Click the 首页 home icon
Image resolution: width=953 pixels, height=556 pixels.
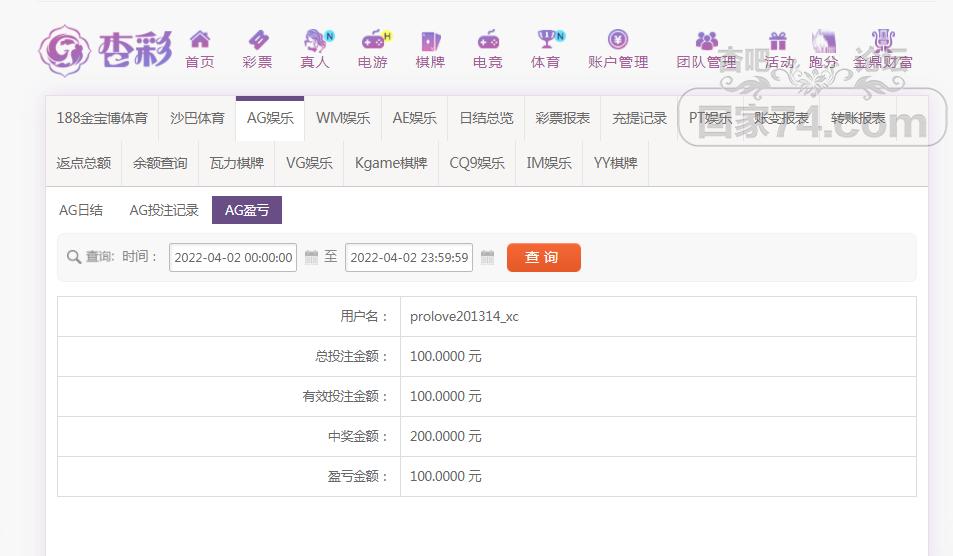tap(200, 41)
